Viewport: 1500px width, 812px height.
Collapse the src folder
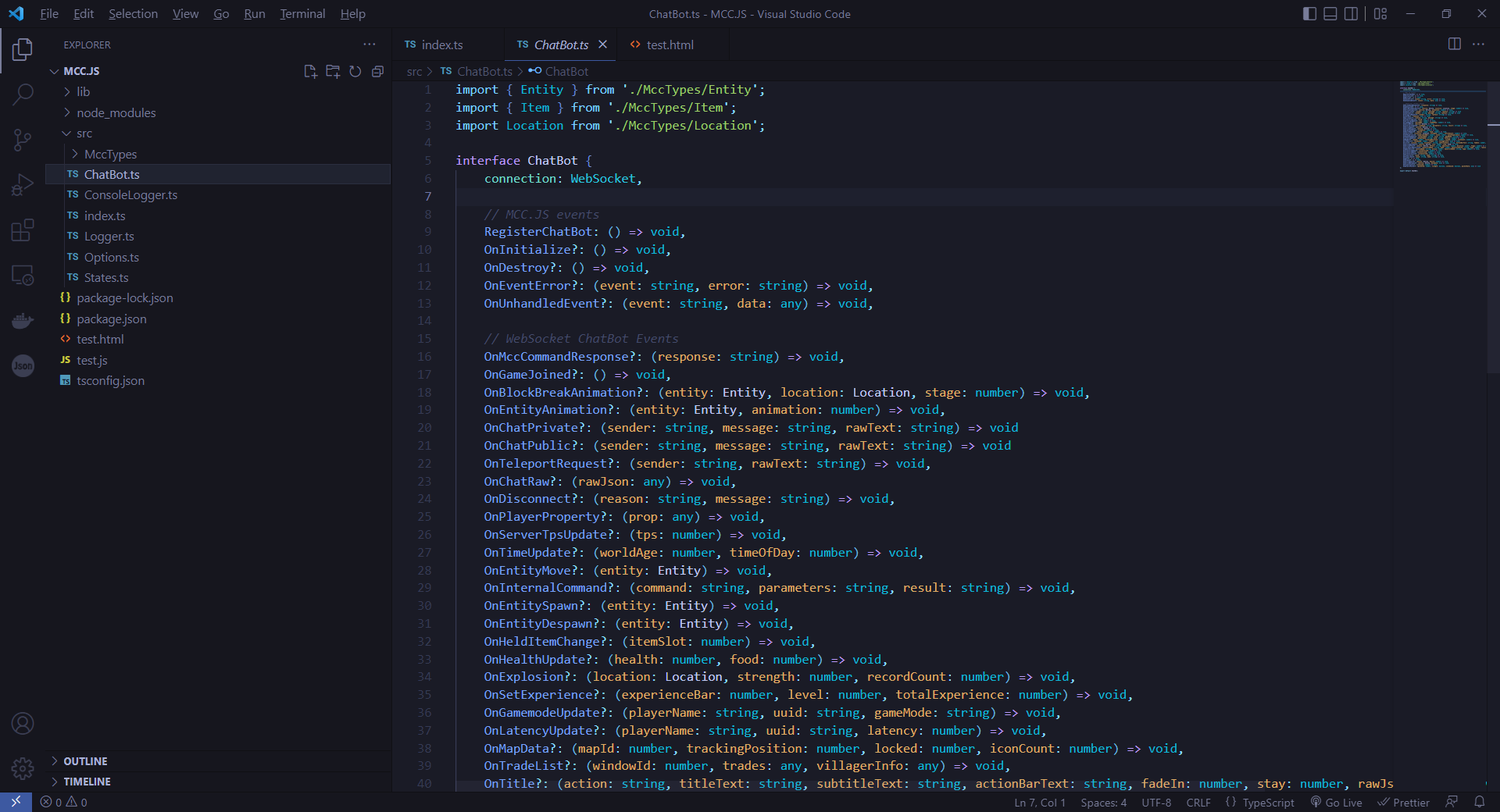218,133
